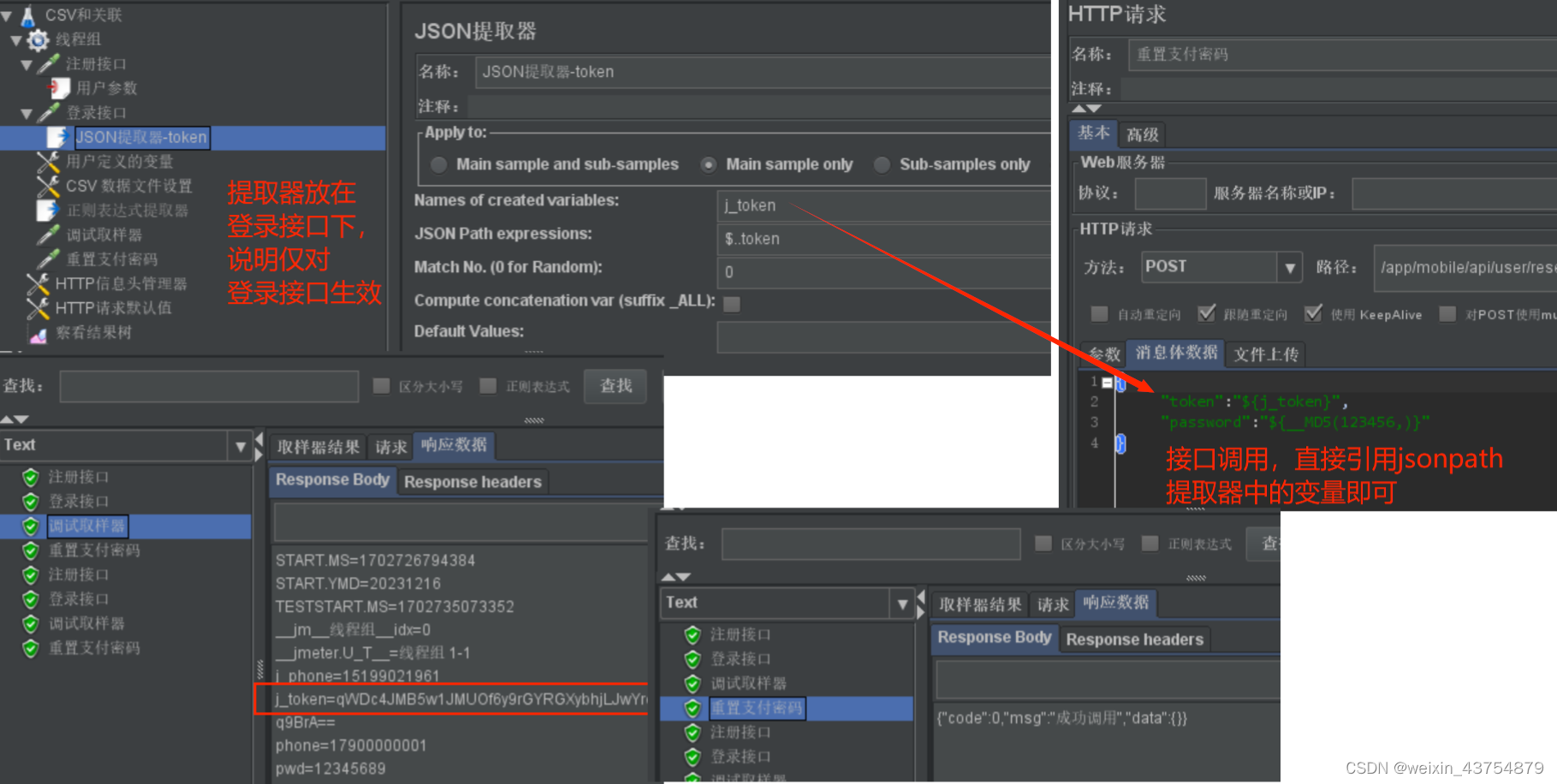Click the JSON Path expressions field
This screenshot has width=1557, height=784.
883,239
